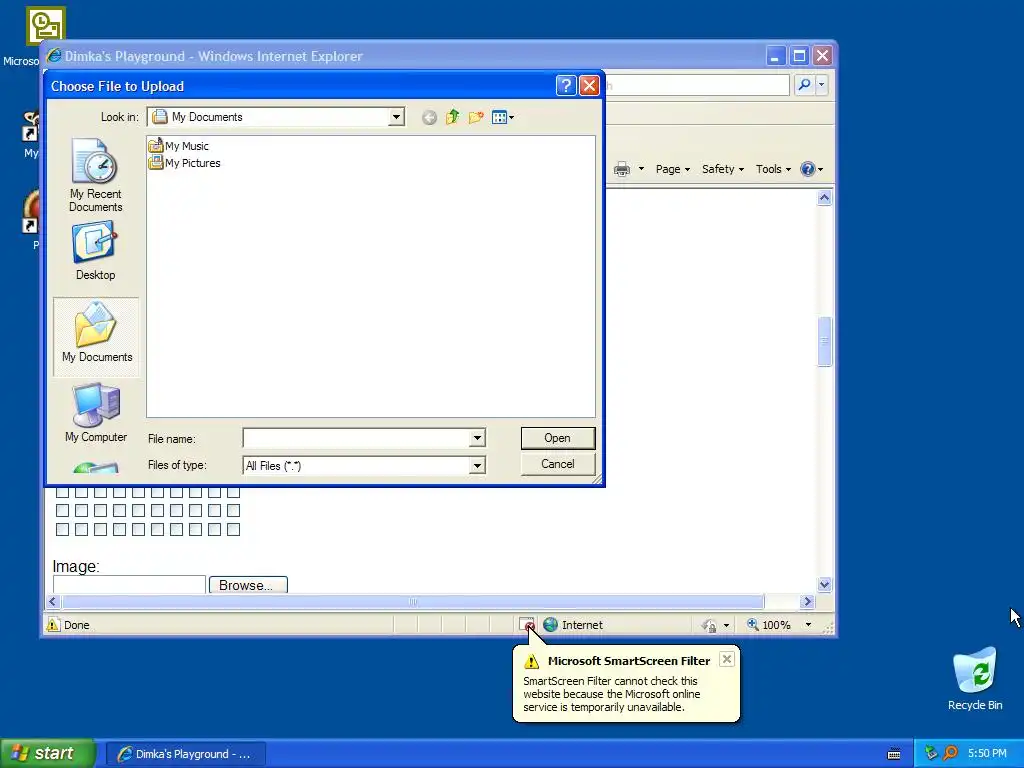Image resolution: width=1024 pixels, height=768 pixels.
Task: Click the dialog Help question mark button
Action: tap(566, 86)
